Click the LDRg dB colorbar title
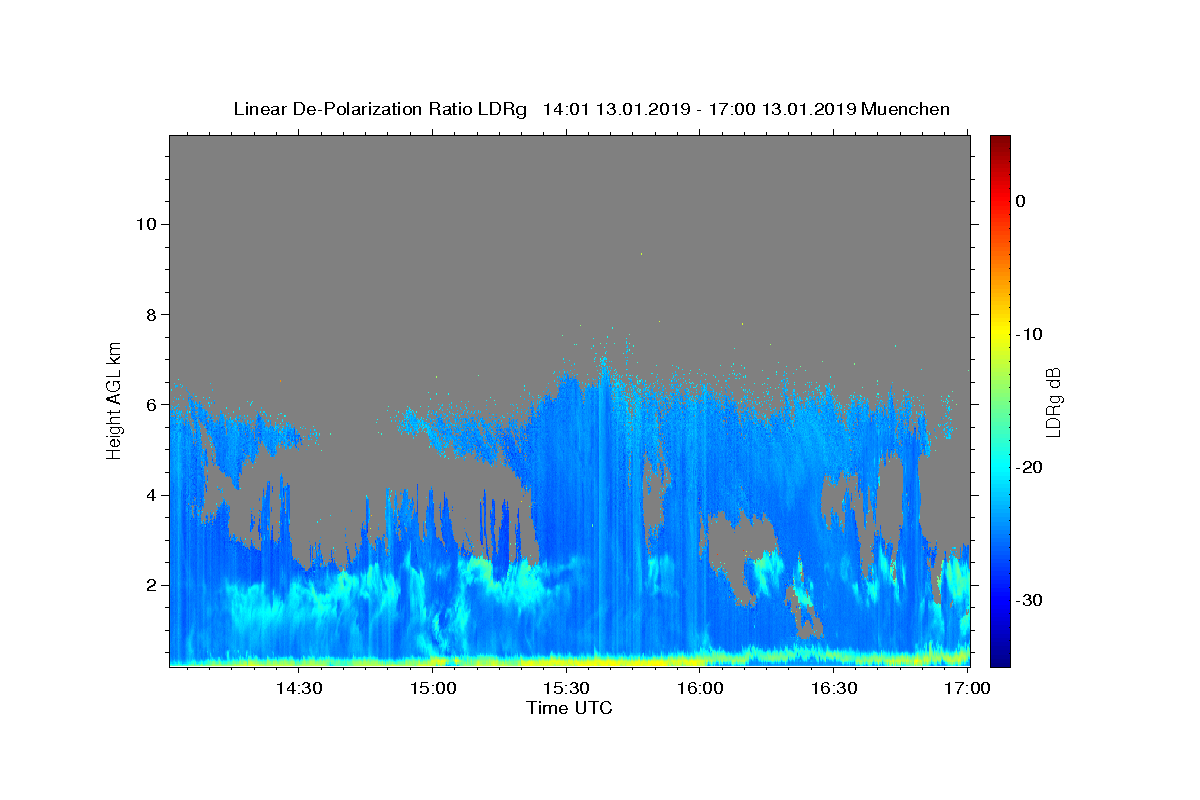 coord(1052,401)
